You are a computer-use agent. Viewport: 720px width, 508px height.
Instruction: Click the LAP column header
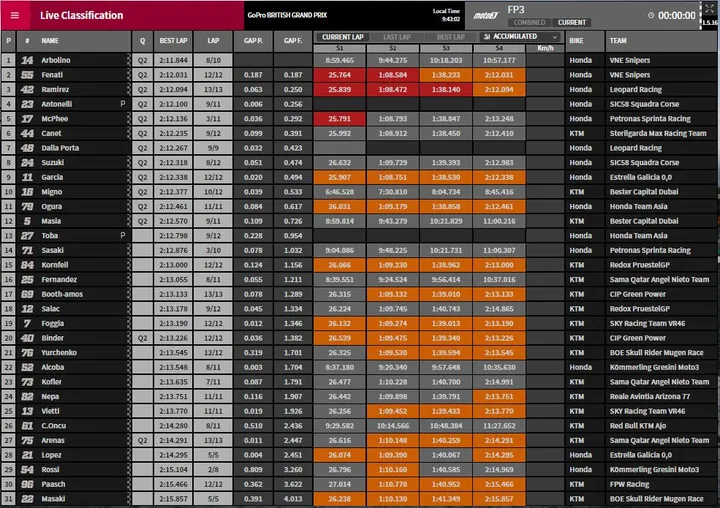click(213, 41)
